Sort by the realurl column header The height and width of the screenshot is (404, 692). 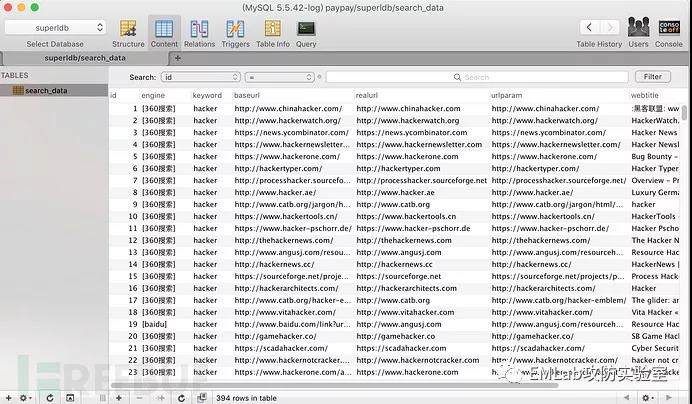click(421, 95)
